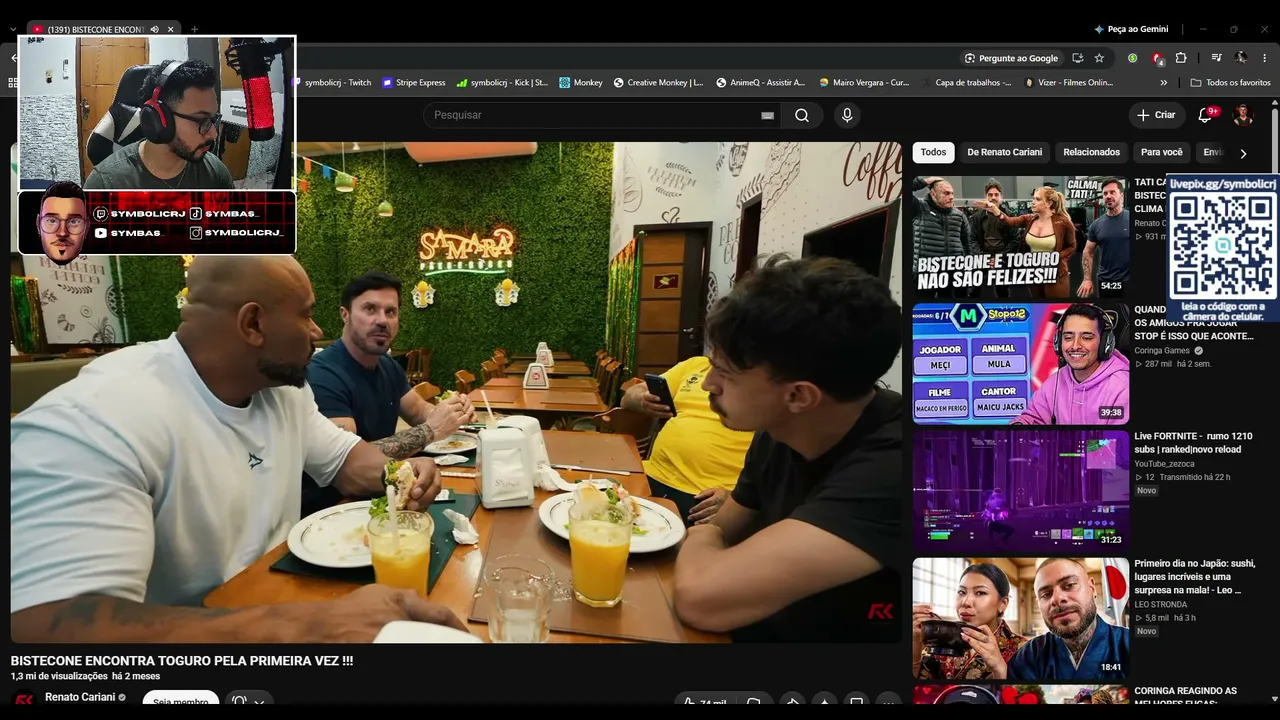The width and height of the screenshot is (1280, 720).
Task: Open the Monkey bookmark
Action: point(581,83)
